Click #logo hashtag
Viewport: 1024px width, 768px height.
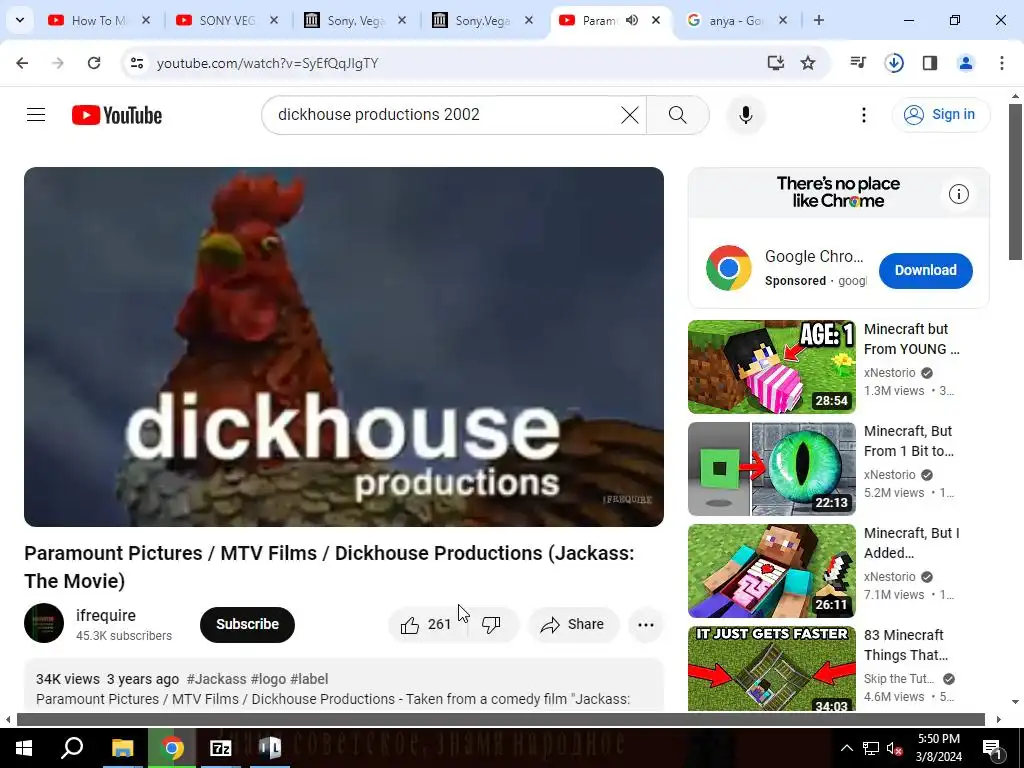(268, 679)
